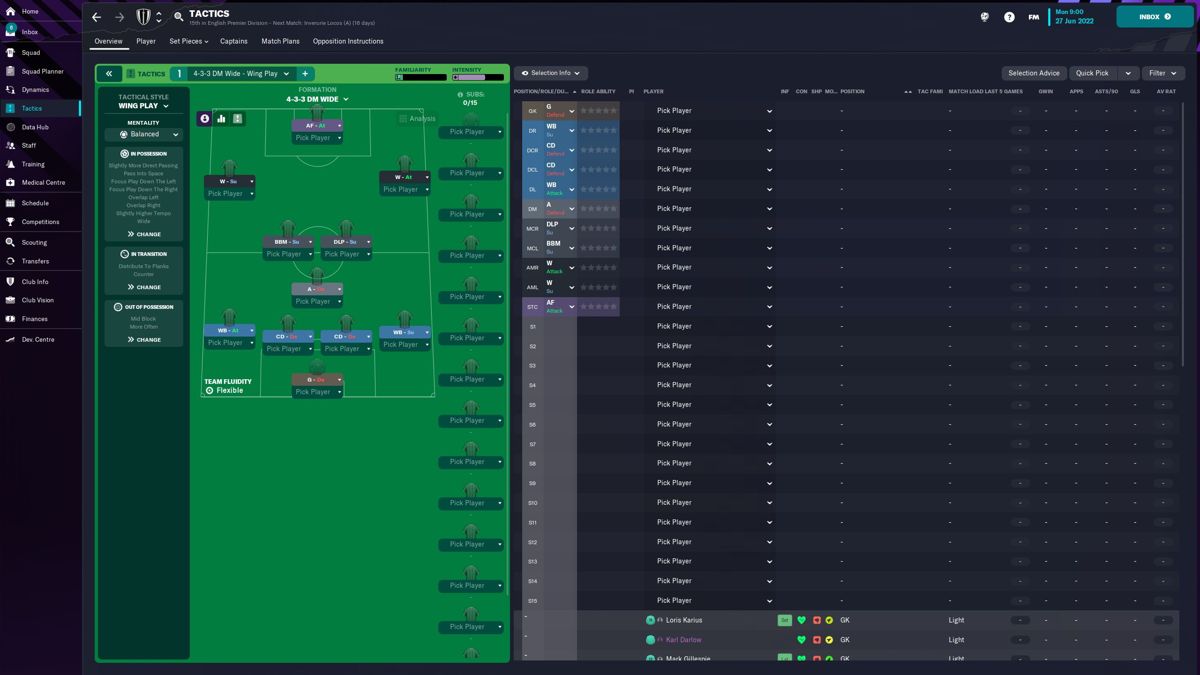Click Loris Karius's green heart condition icon
This screenshot has width=1200, height=675.
tap(801, 620)
